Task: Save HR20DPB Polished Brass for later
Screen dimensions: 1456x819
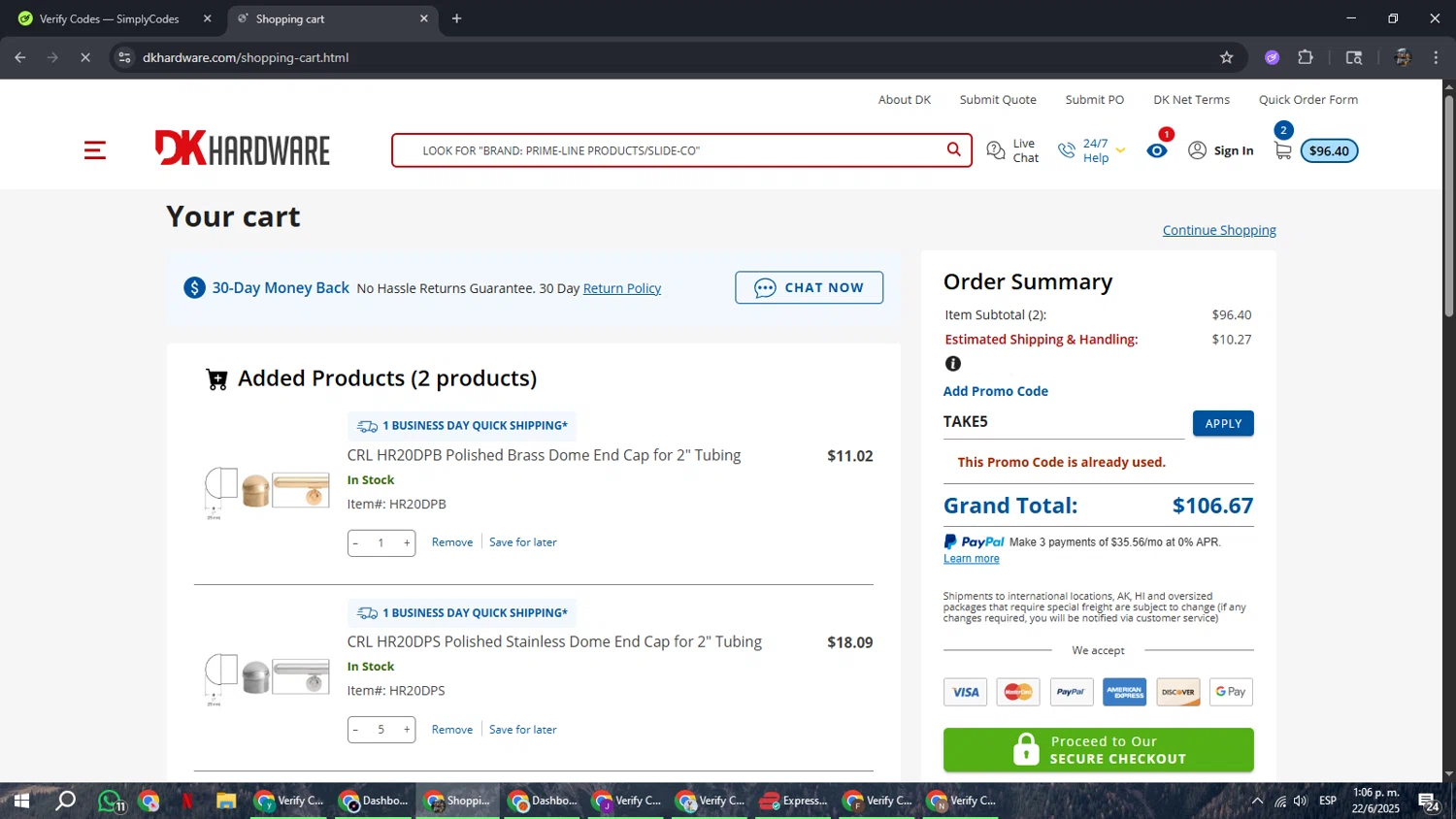Action: (523, 542)
